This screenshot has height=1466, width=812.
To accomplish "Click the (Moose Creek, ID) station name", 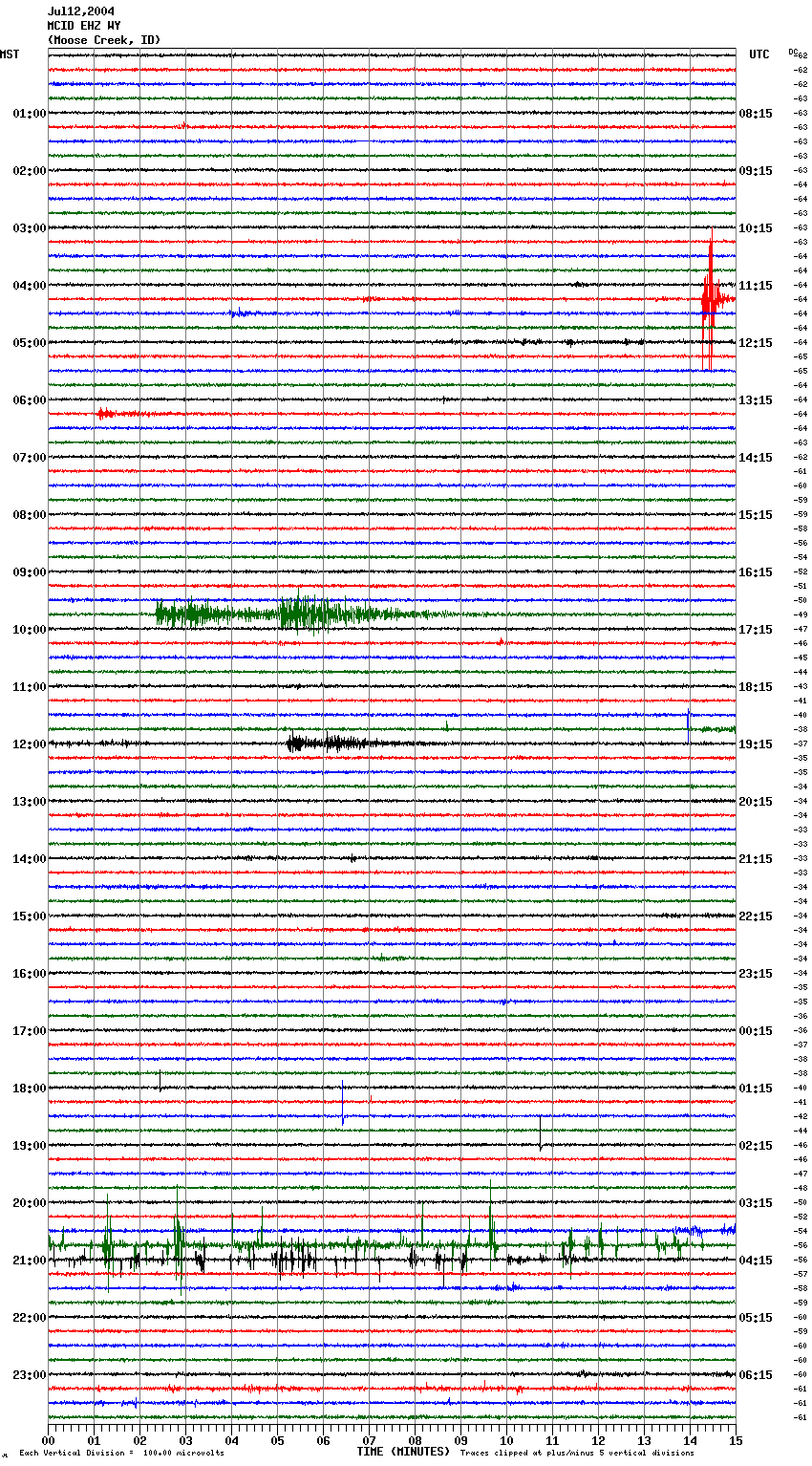I will coord(104,40).
